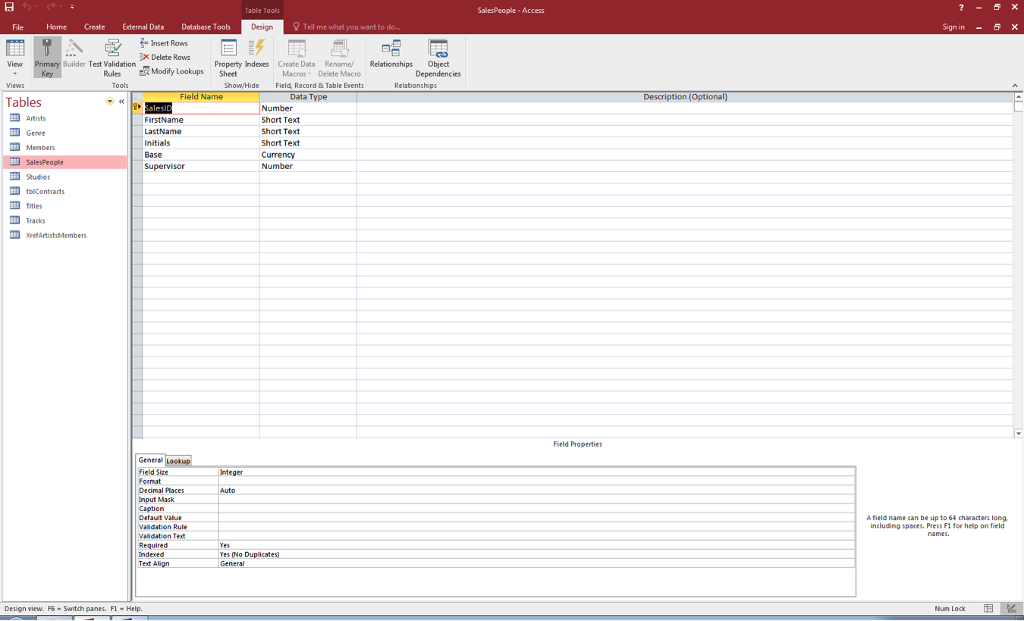Open the Indexes window
This screenshot has width=1024, height=621.
257,57
